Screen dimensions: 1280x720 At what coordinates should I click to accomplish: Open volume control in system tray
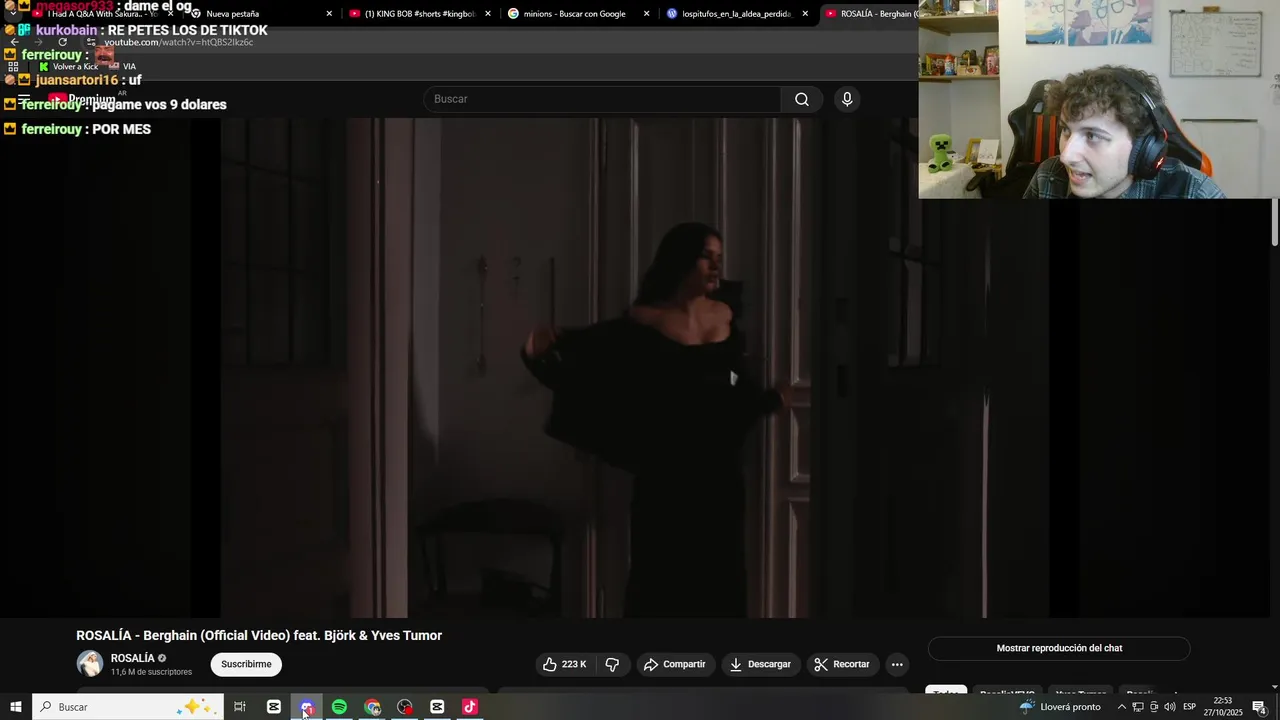click(1169, 707)
